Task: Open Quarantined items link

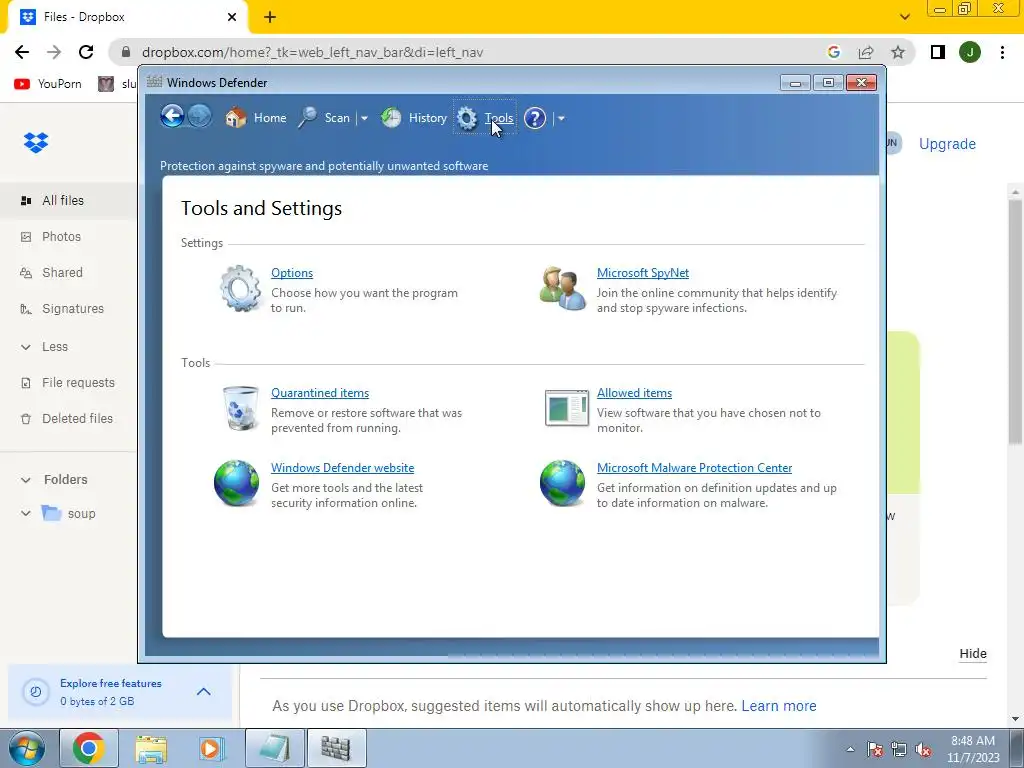Action: click(x=320, y=392)
